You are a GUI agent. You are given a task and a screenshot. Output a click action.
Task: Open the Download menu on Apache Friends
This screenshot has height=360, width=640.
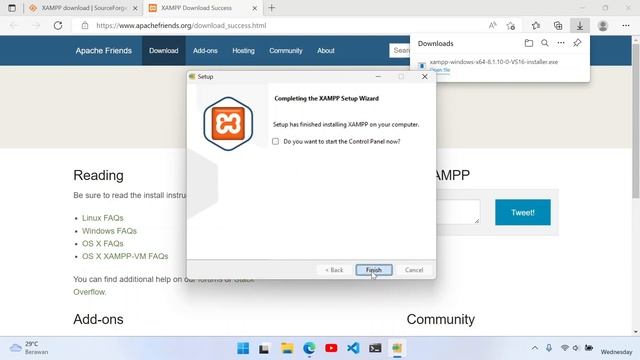coord(163,51)
